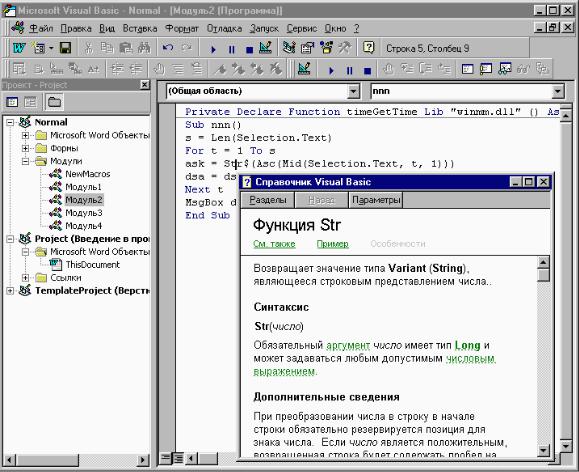Toggle breakpoint with the hand icon
This screenshot has width=579, height=472.
(159, 69)
